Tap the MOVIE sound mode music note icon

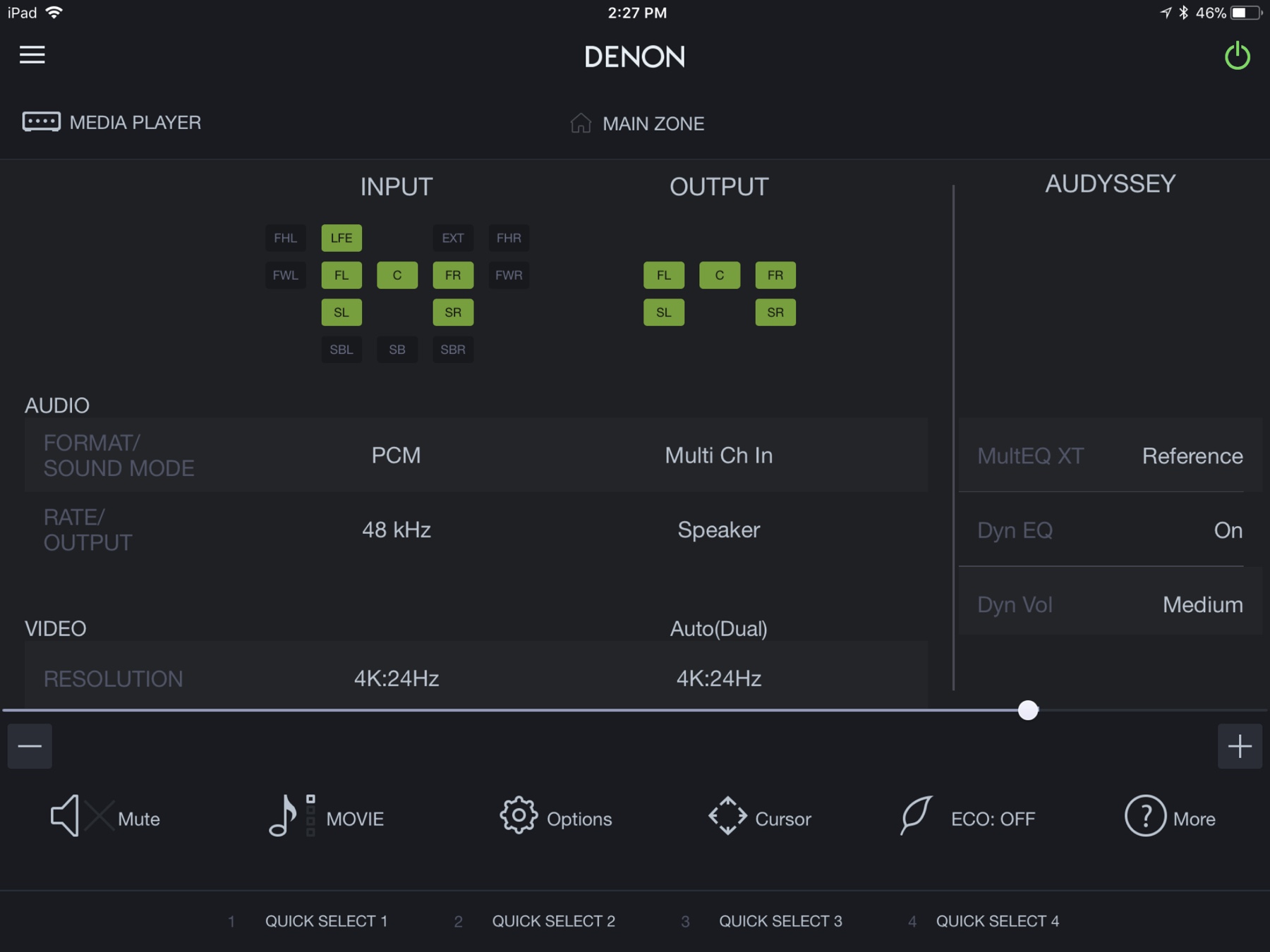tap(282, 816)
